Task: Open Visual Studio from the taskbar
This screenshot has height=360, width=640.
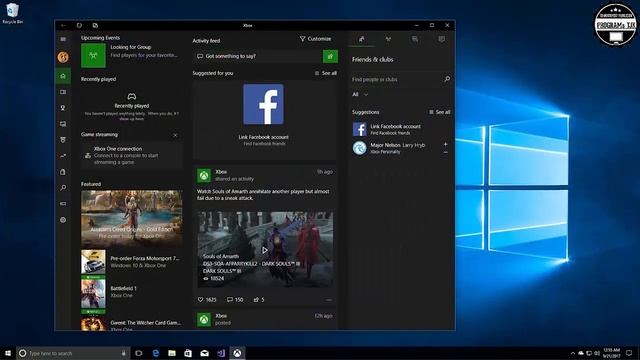Action: (x=221, y=353)
